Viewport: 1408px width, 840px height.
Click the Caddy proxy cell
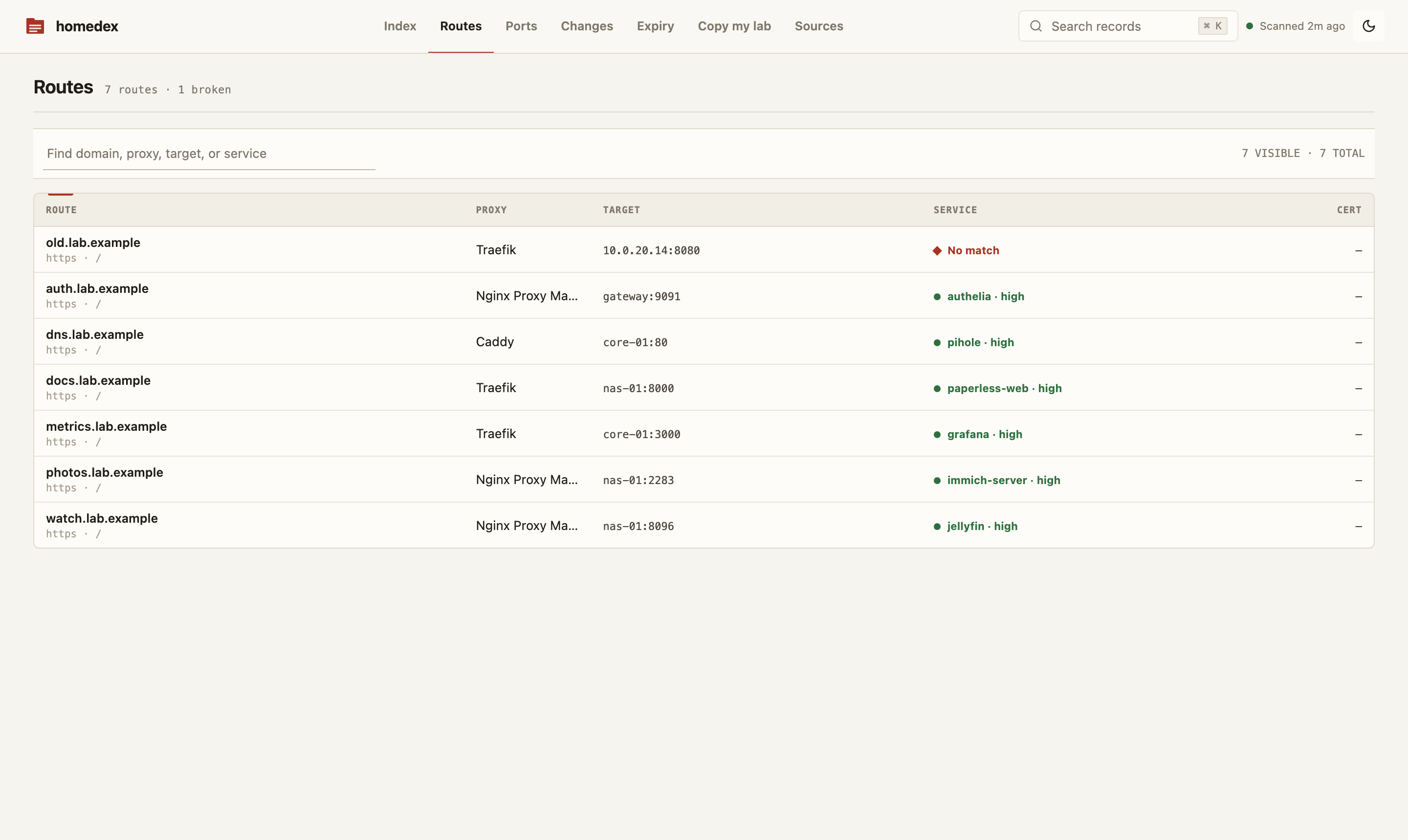pos(495,342)
